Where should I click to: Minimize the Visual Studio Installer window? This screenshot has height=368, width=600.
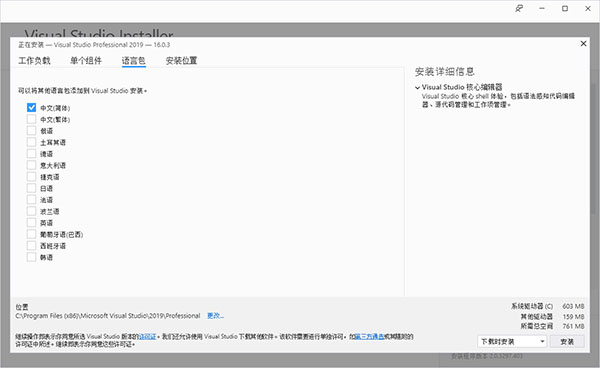pyautogui.click(x=542, y=8)
